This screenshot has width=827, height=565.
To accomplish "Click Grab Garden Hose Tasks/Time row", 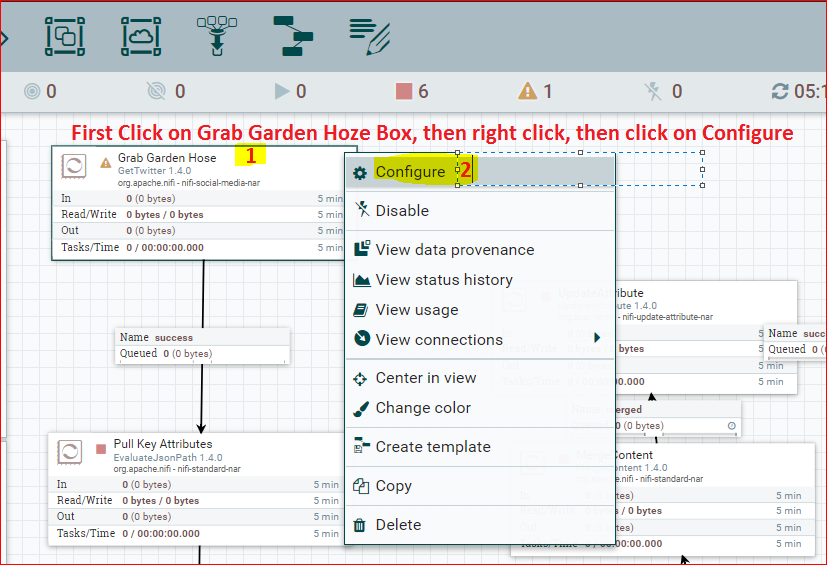I will point(201,247).
